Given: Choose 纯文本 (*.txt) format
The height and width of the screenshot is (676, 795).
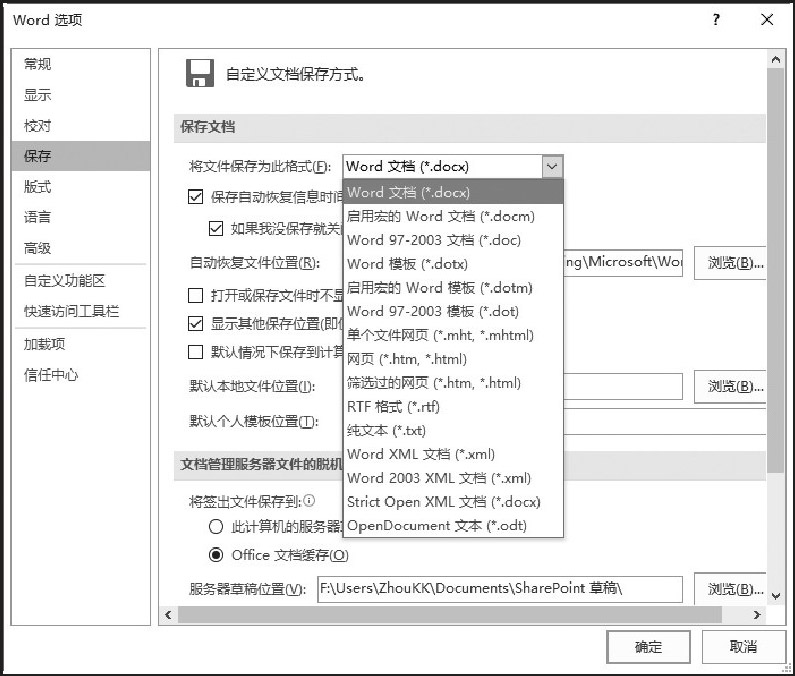Looking at the screenshot, I should pos(453,431).
